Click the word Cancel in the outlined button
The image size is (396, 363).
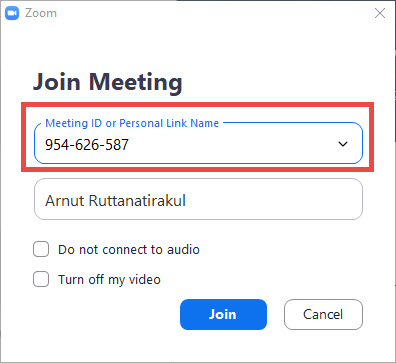tap(323, 314)
